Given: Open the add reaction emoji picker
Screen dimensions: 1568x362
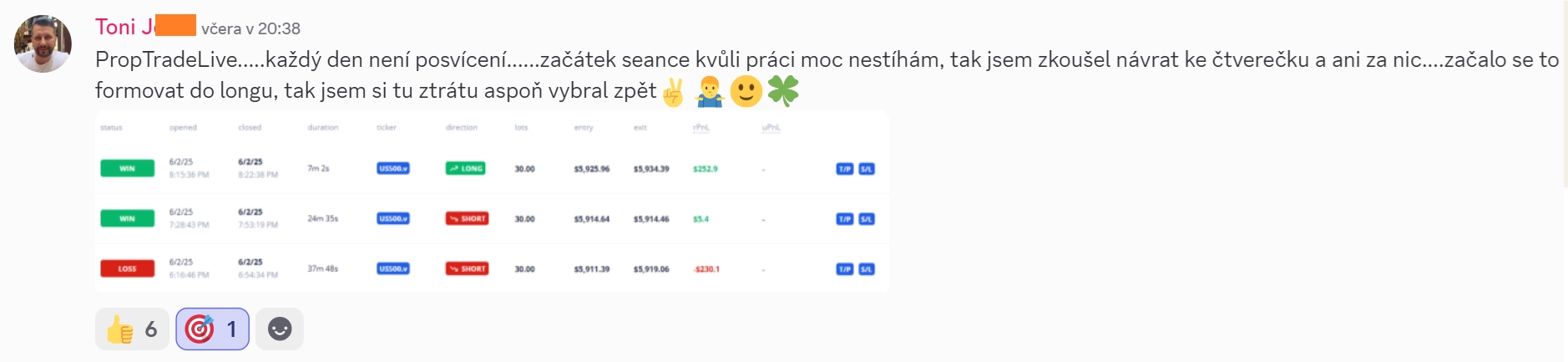Looking at the screenshot, I should click(x=280, y=329).
